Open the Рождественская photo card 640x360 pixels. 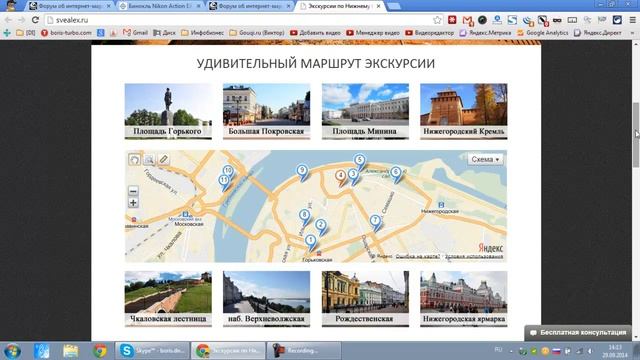click(365, 299)
